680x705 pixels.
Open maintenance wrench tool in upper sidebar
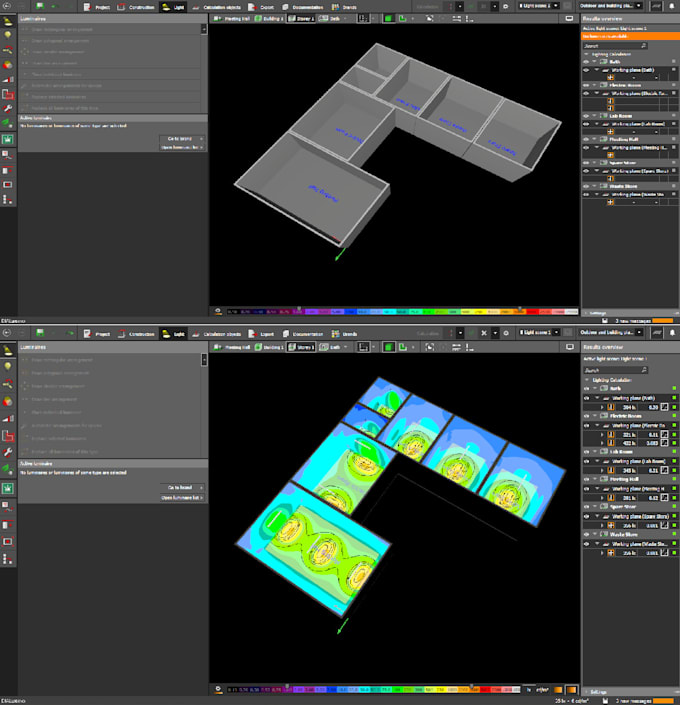click(8, 108)
